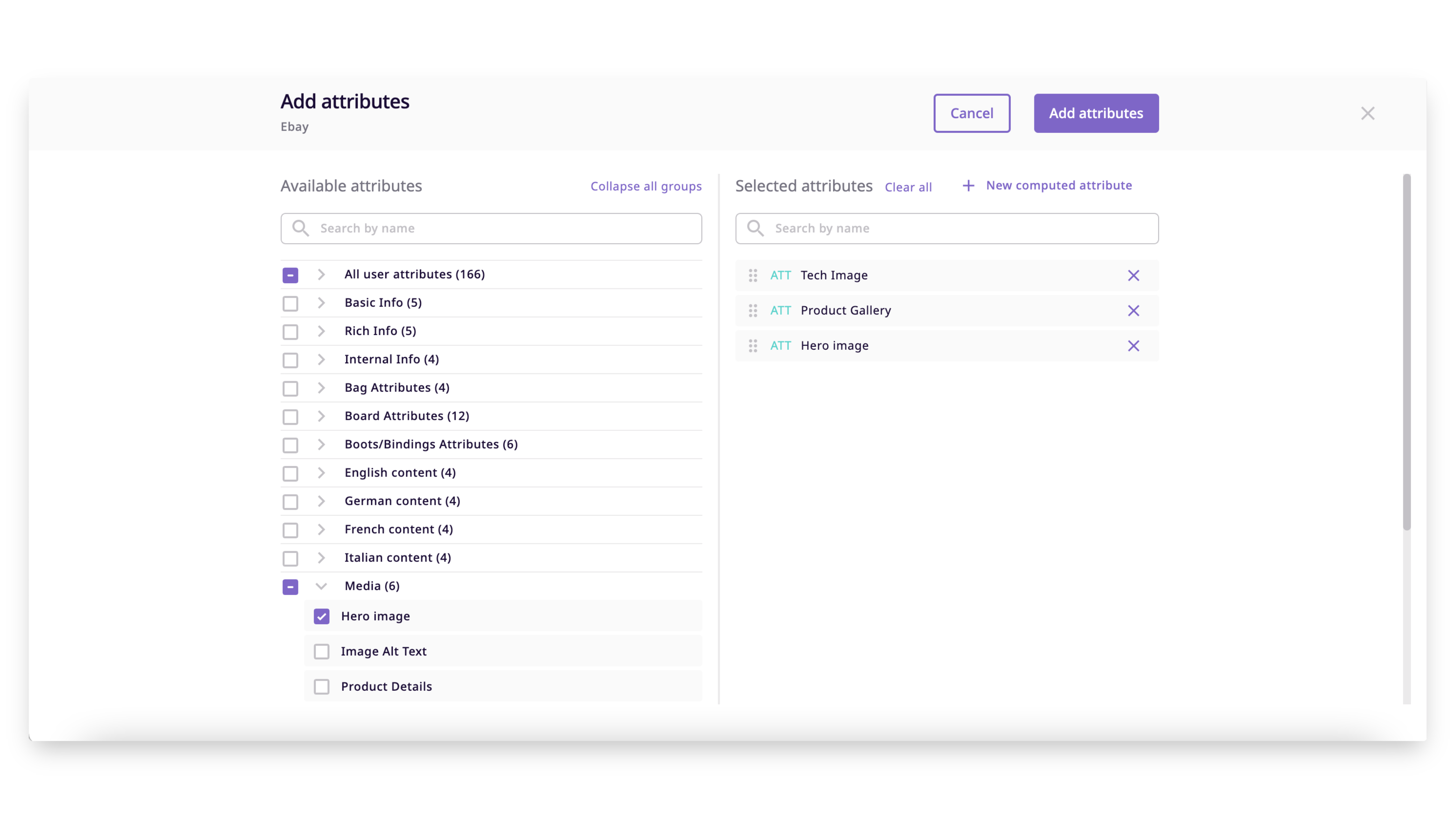Screen dimensions: 1456x819
Task: Check the English content group checkbox
Action: pyautogui.click(x=290, y=473)
